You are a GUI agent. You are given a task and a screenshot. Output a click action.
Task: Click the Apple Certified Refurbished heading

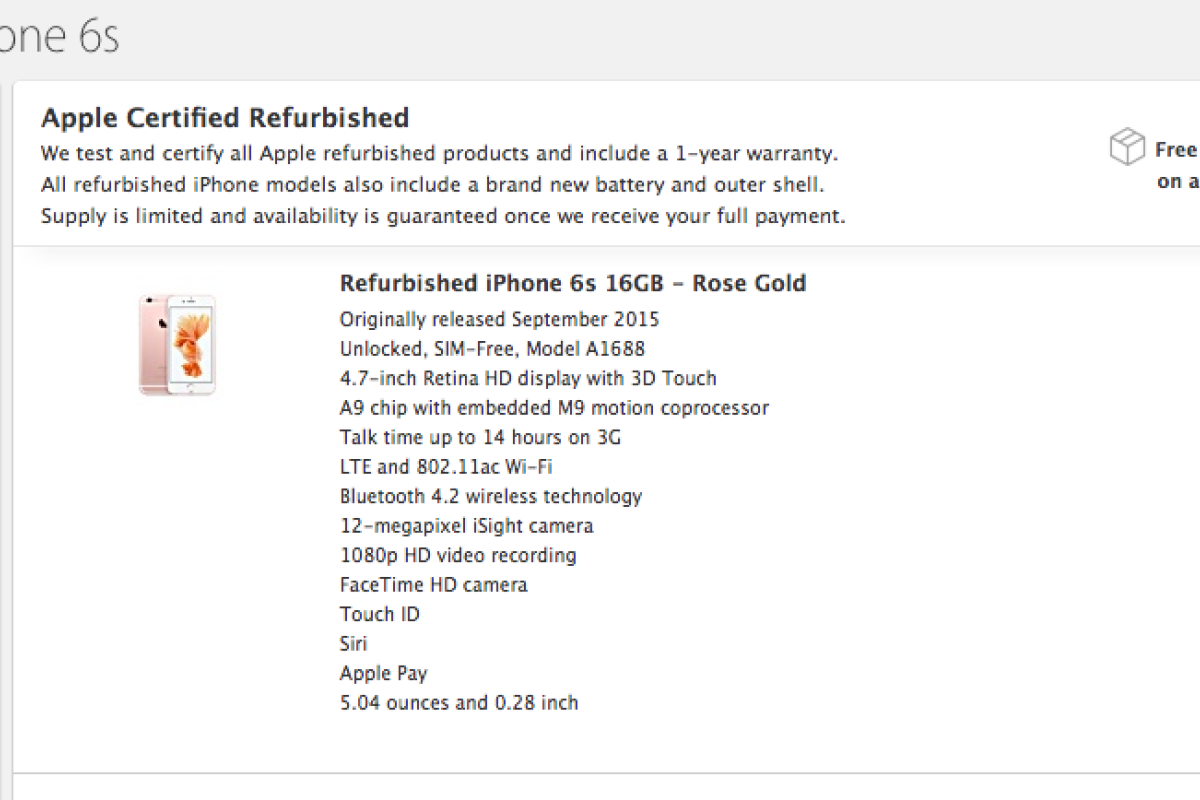225,118
